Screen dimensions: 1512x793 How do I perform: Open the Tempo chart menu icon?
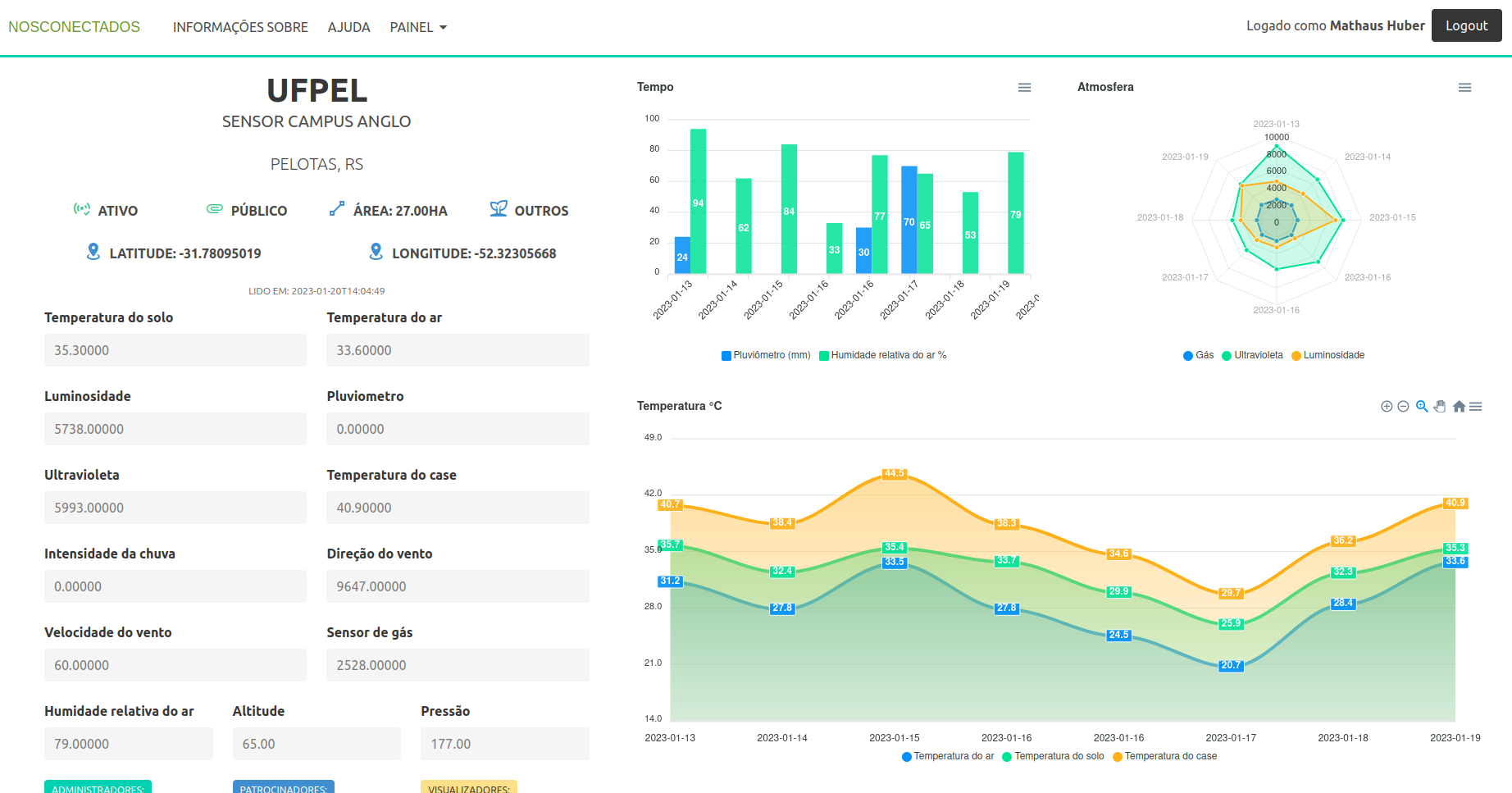[1024, 88]
